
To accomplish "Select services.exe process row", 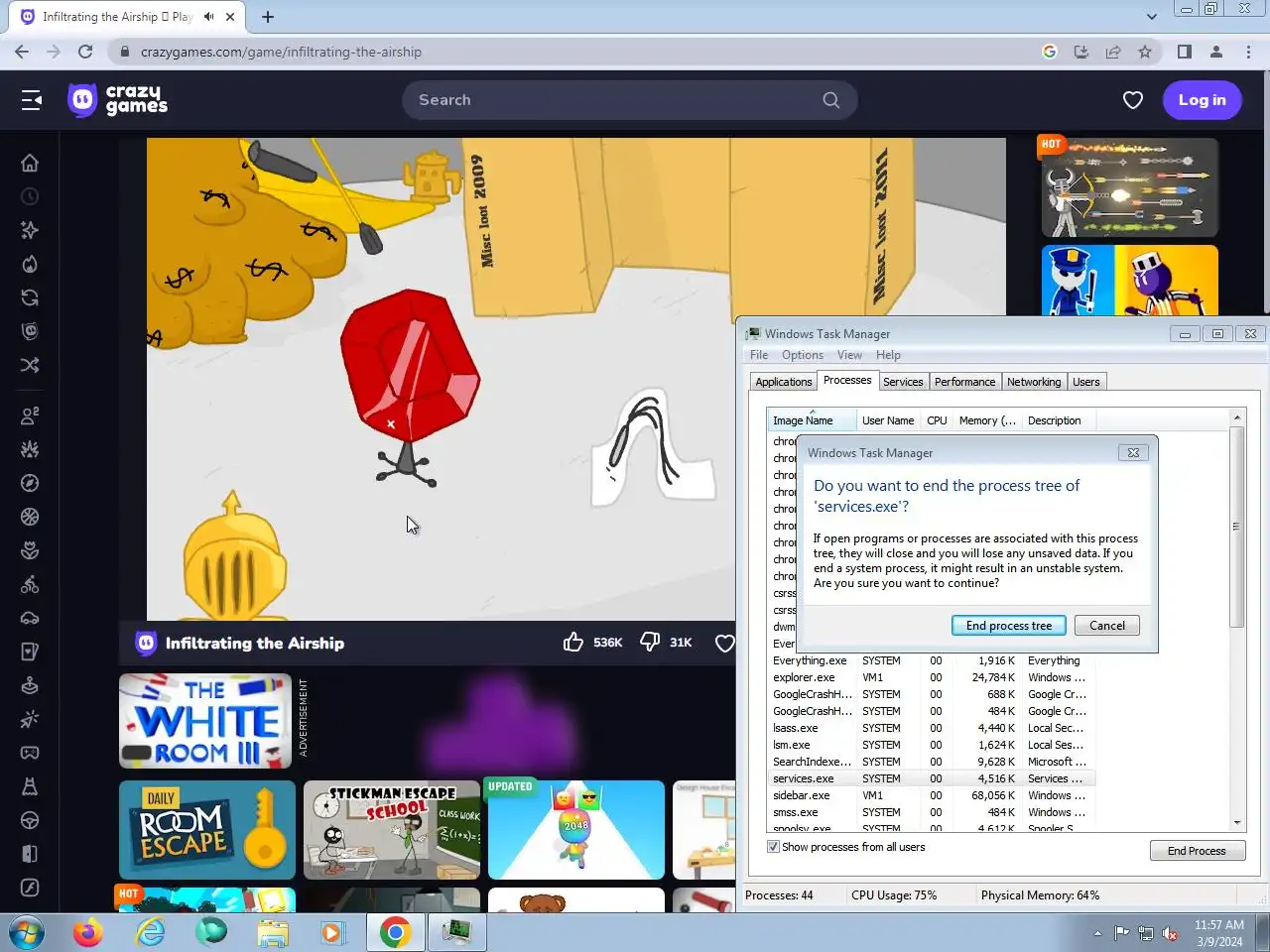I will pyautogui.click(x=931, y=778).
